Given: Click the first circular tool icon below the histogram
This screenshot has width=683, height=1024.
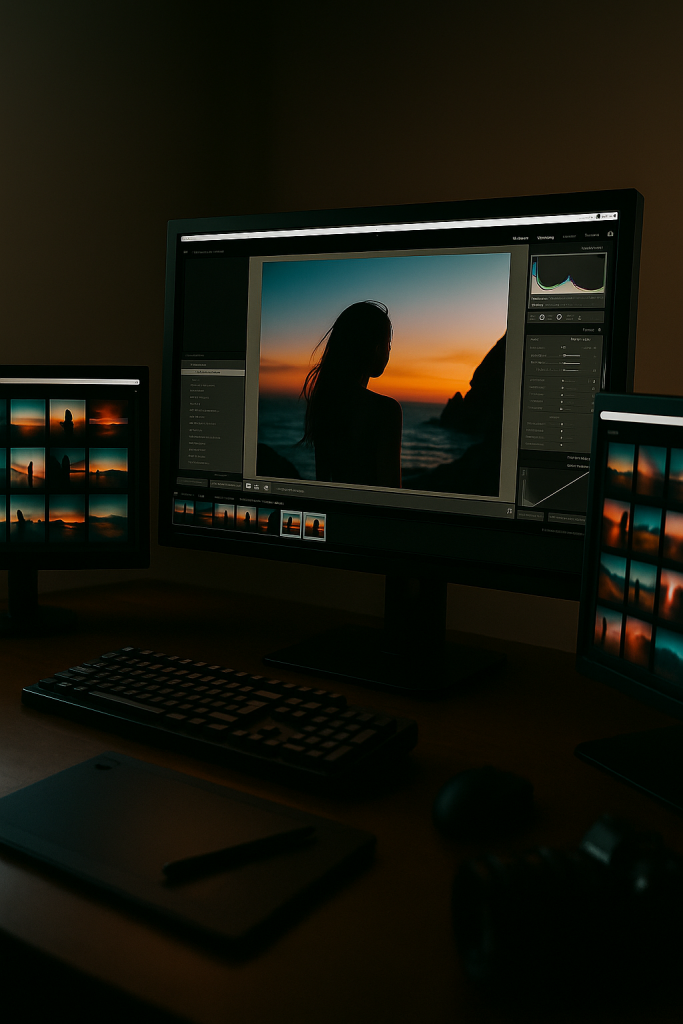Looking at the screenshot, I should [x=541, y=317].
